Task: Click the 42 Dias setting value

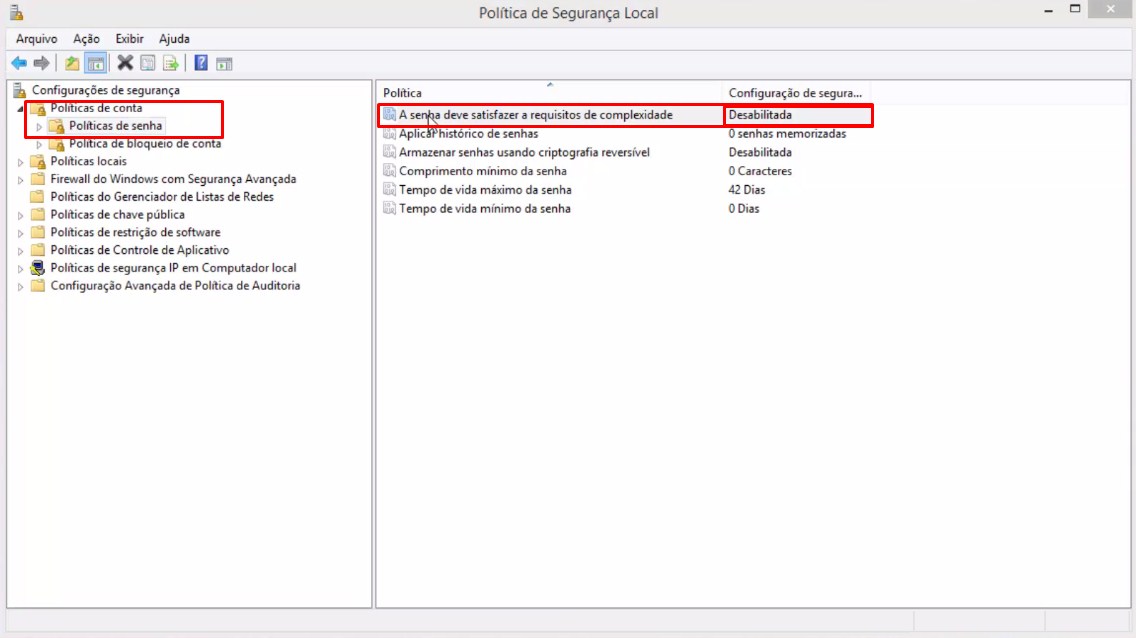Action: [x=747, y=190]
